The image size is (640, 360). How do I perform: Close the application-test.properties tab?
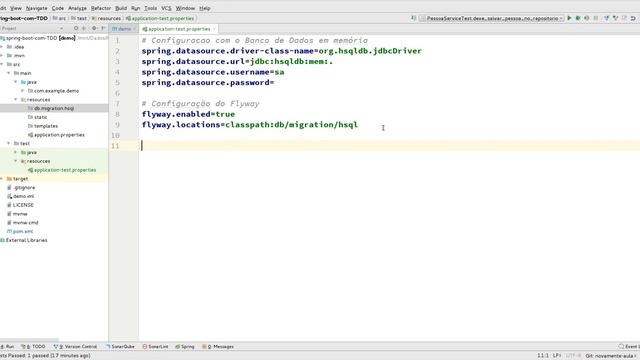[214, 29]
